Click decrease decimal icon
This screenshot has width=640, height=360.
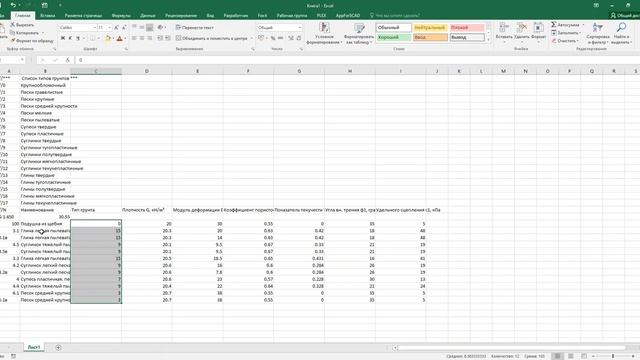298,38
